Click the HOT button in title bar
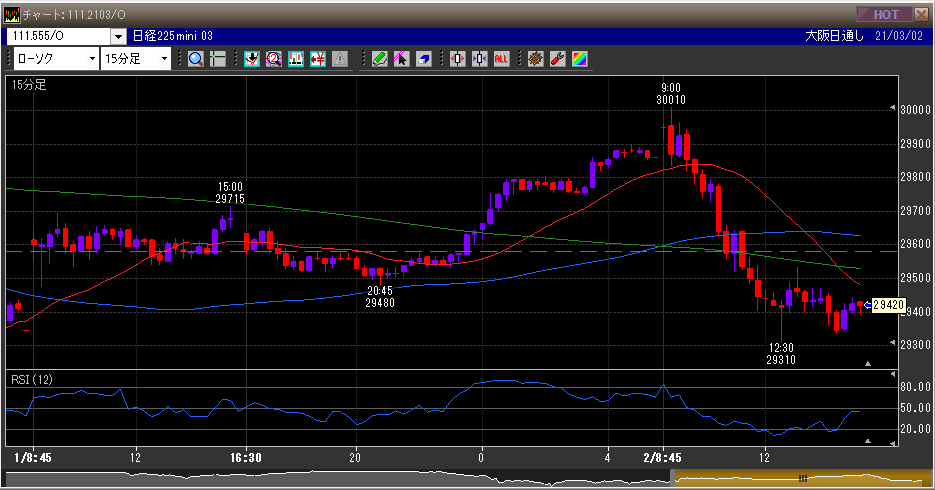Viewport: 935px width, 490px height. [885, 14]
